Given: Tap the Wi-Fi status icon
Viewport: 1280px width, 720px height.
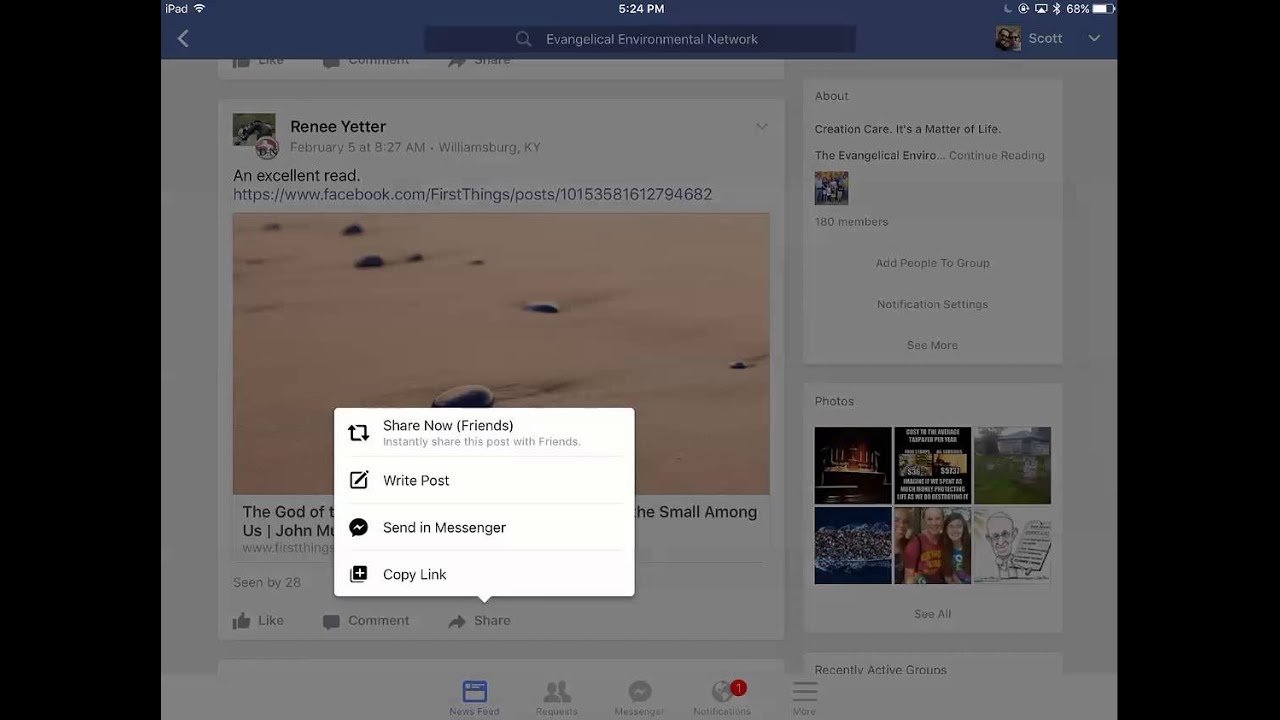Looking at the screenshot, I should (x=199, y=8).
